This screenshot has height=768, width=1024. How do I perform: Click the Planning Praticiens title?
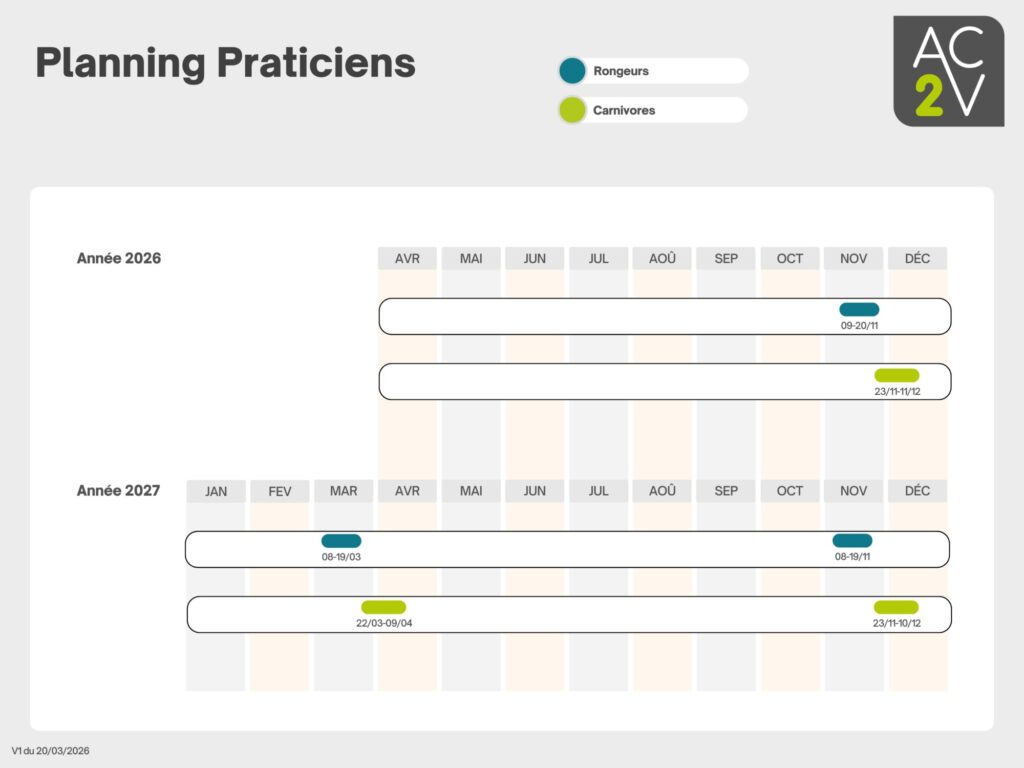coord(225,63)
